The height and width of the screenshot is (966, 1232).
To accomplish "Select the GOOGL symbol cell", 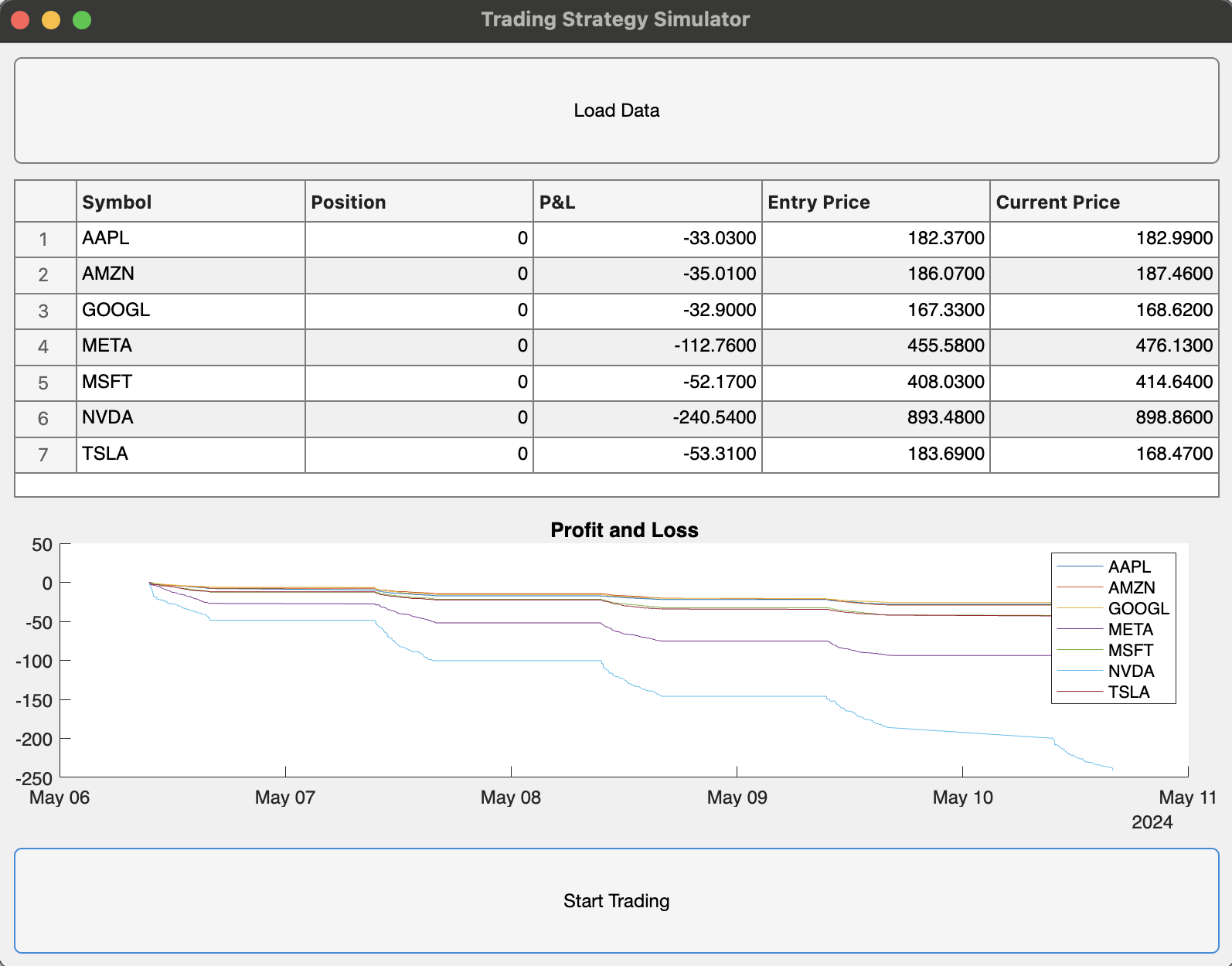I will coord(191,311).
